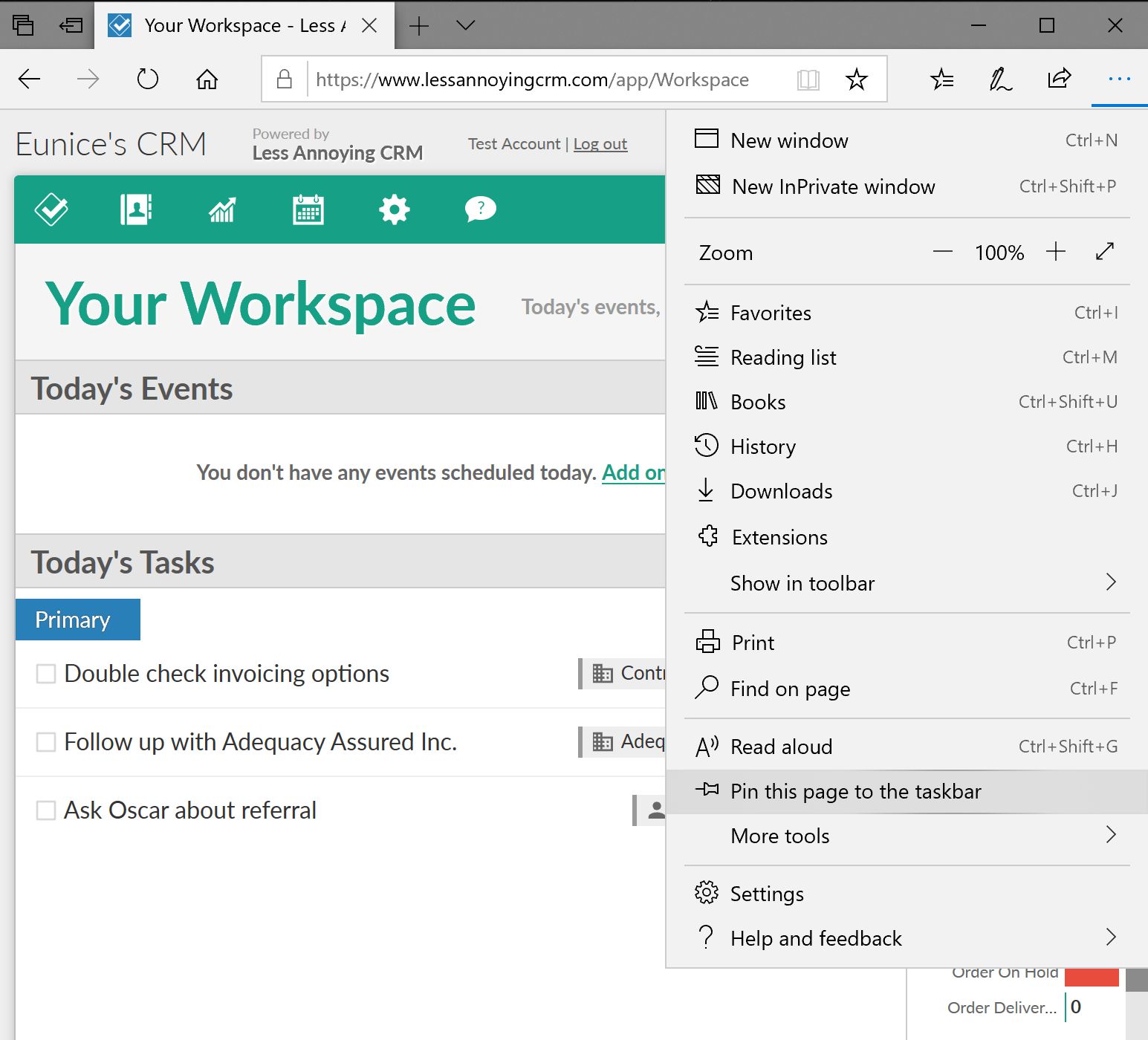Expand the Help and feedback submenu
This screenshot has height=1040, width=1148.
(x=907, y=938)
